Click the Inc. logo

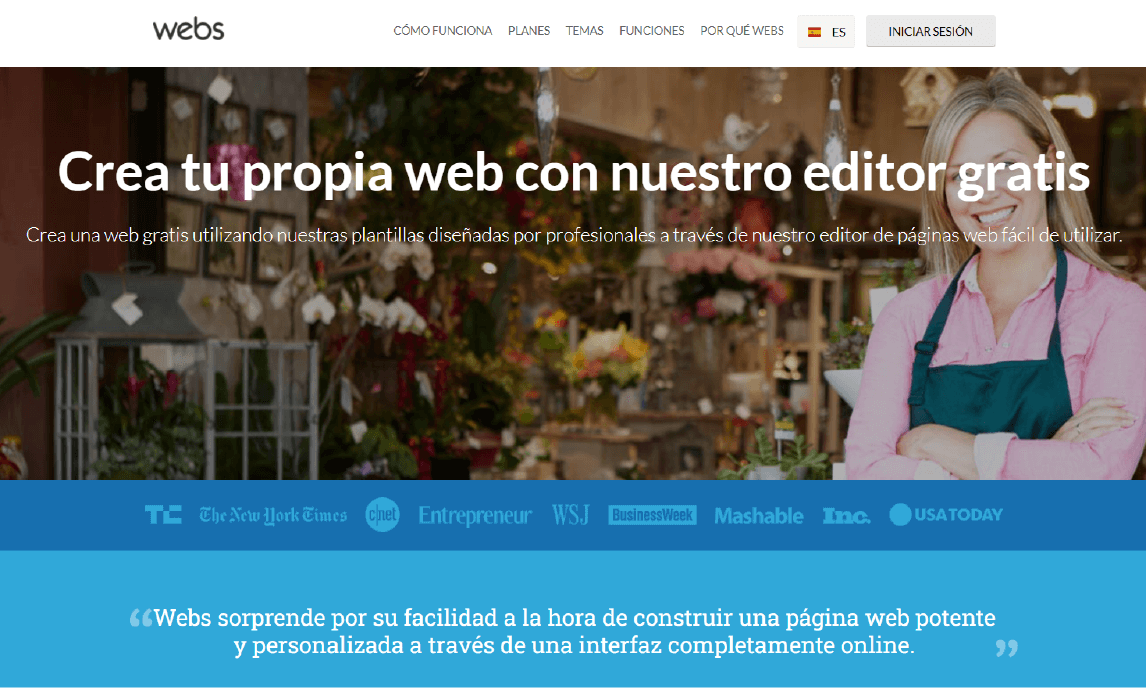pos(846,515)
